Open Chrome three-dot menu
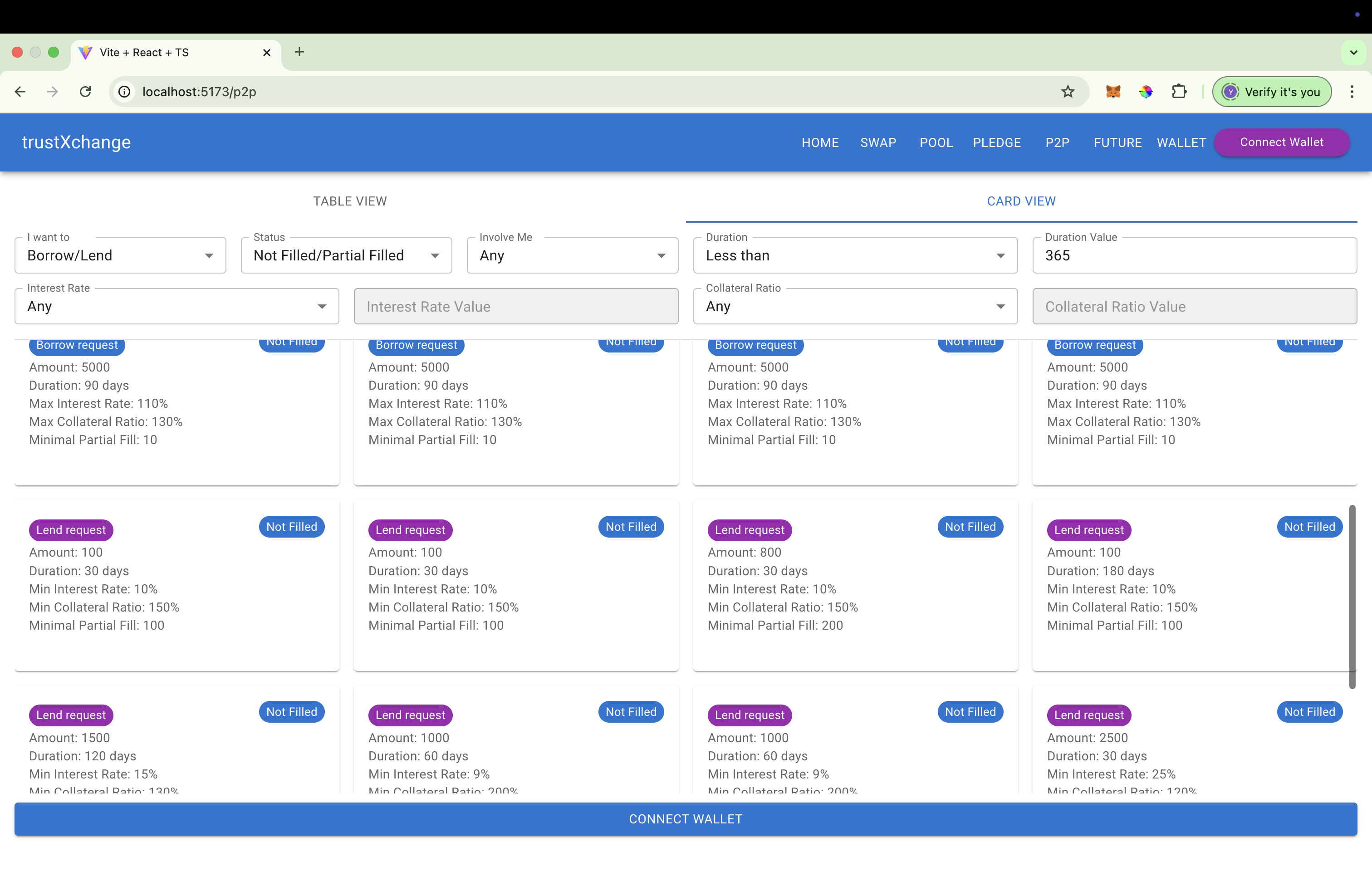This screenshot has height=891, width=1372. point(1351,92)
